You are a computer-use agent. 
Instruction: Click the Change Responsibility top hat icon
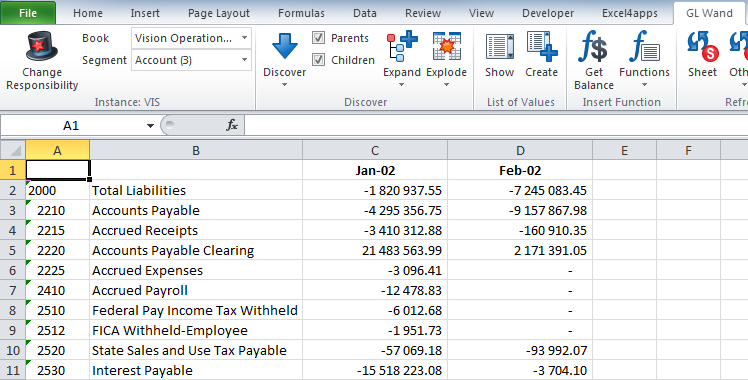click(x=42, y=46)
